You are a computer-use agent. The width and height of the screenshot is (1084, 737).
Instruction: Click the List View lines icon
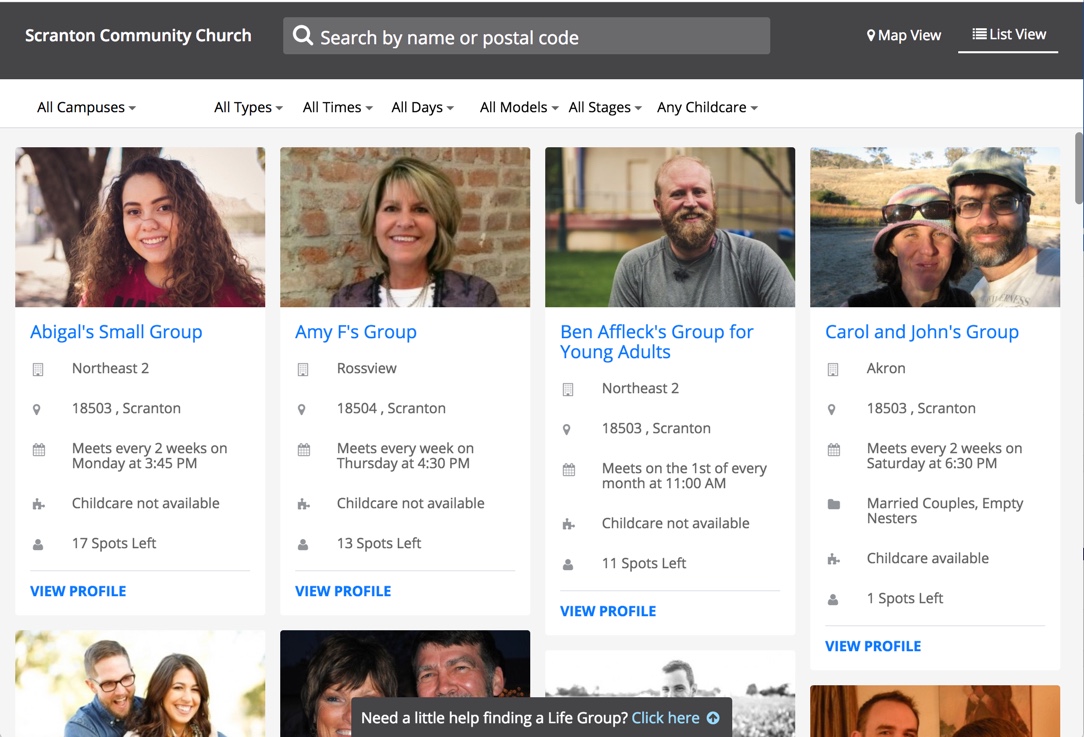point(979,34)
